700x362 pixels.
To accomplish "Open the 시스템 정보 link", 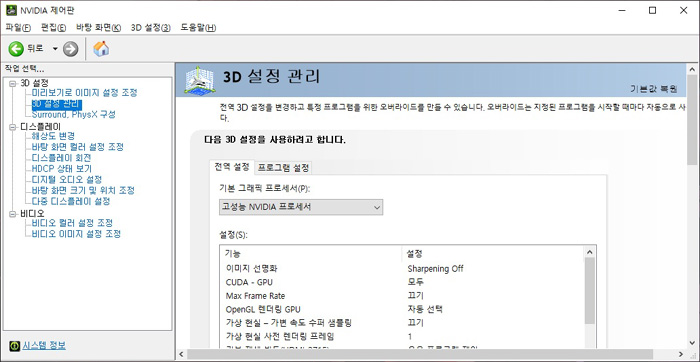I will (x=44, y=345).
